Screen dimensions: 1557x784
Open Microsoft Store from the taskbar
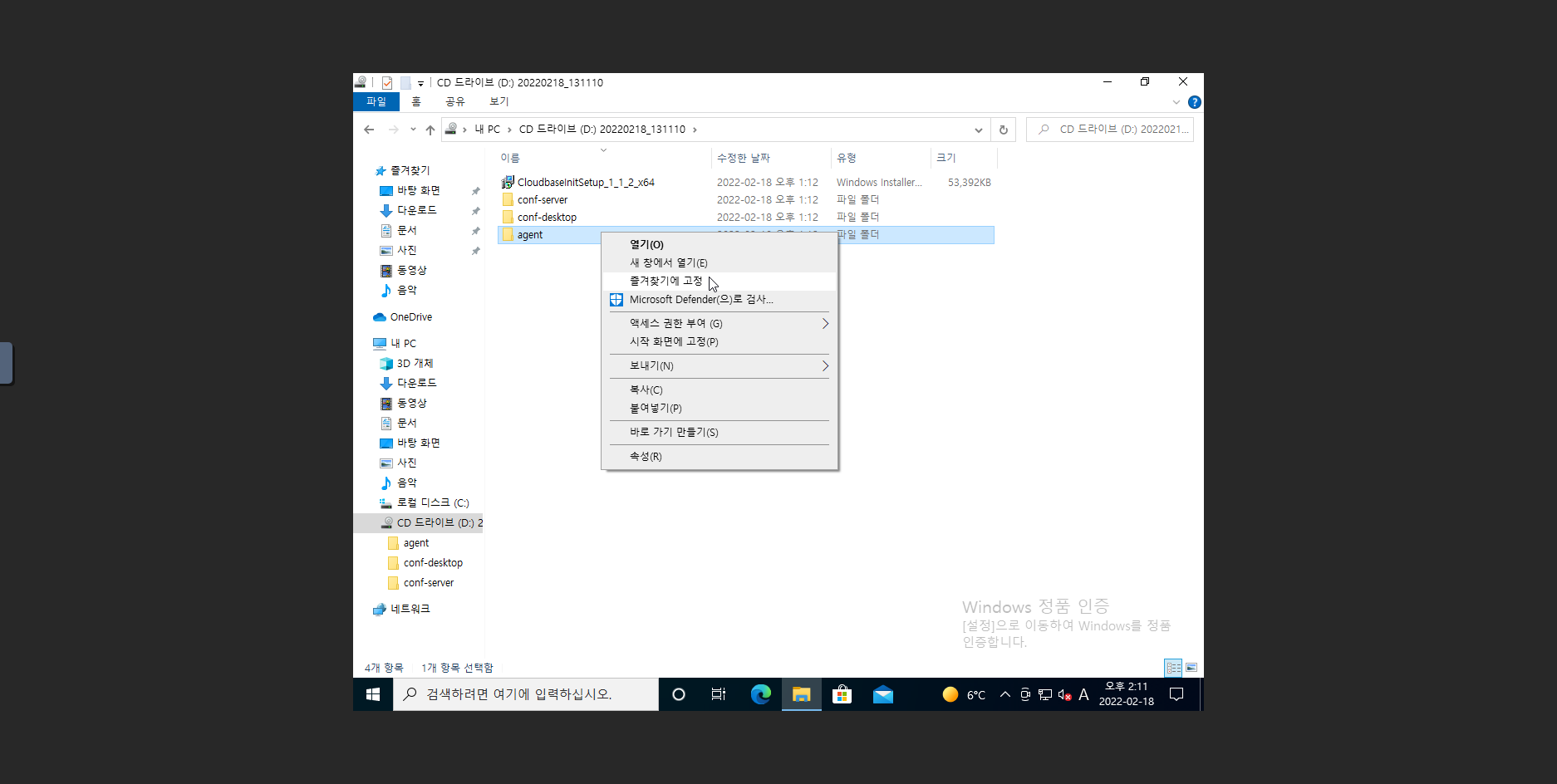pyautogui.click(x=842, y=694)
